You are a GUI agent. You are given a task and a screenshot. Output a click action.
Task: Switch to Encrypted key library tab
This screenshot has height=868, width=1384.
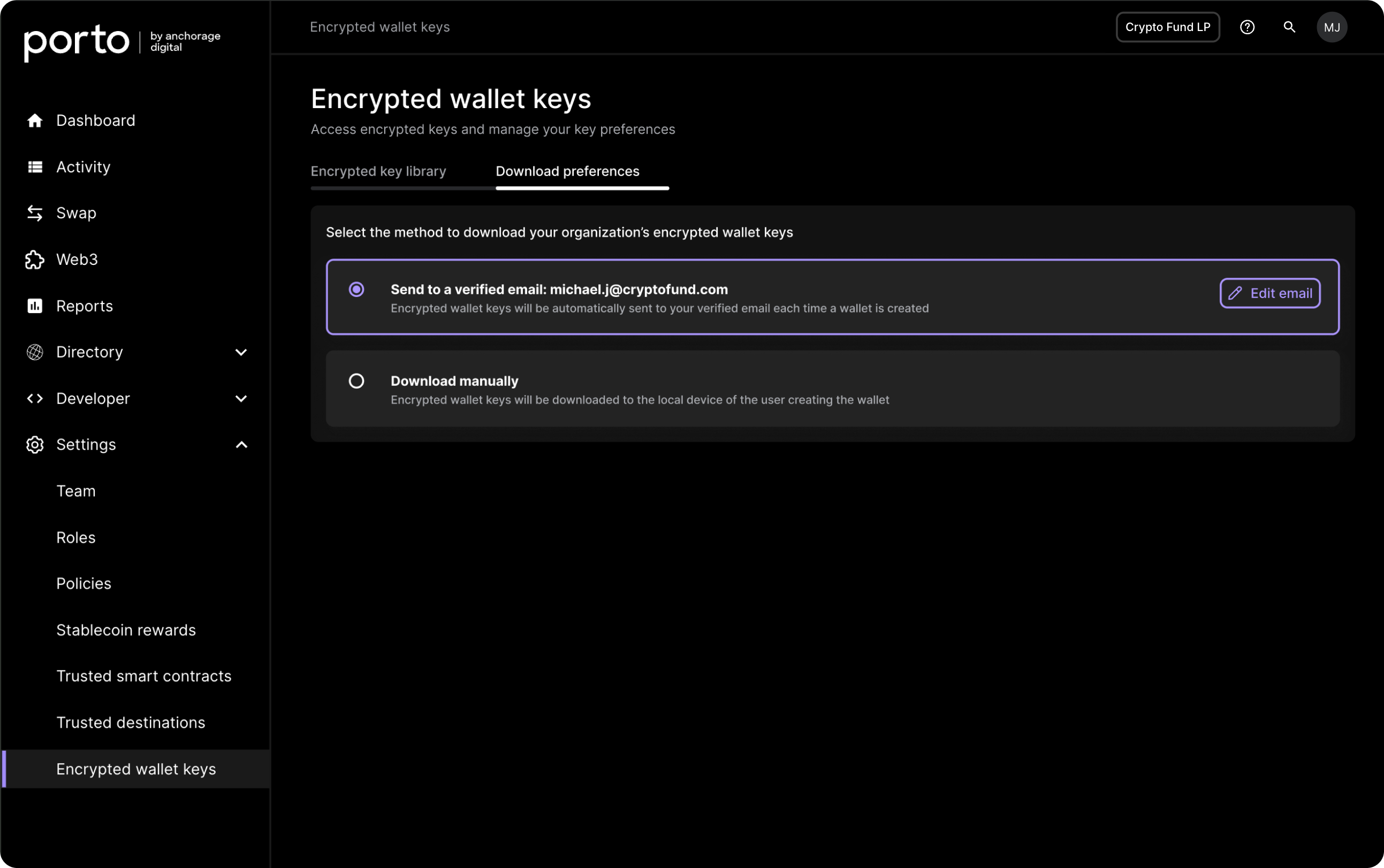pos(378,171)
